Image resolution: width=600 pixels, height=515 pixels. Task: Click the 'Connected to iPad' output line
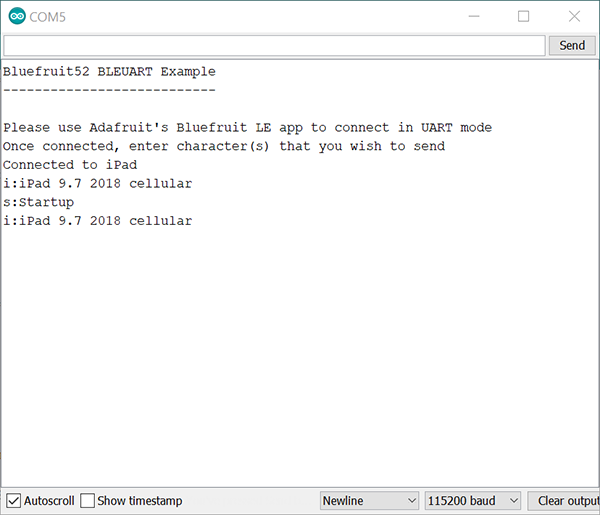70,165
